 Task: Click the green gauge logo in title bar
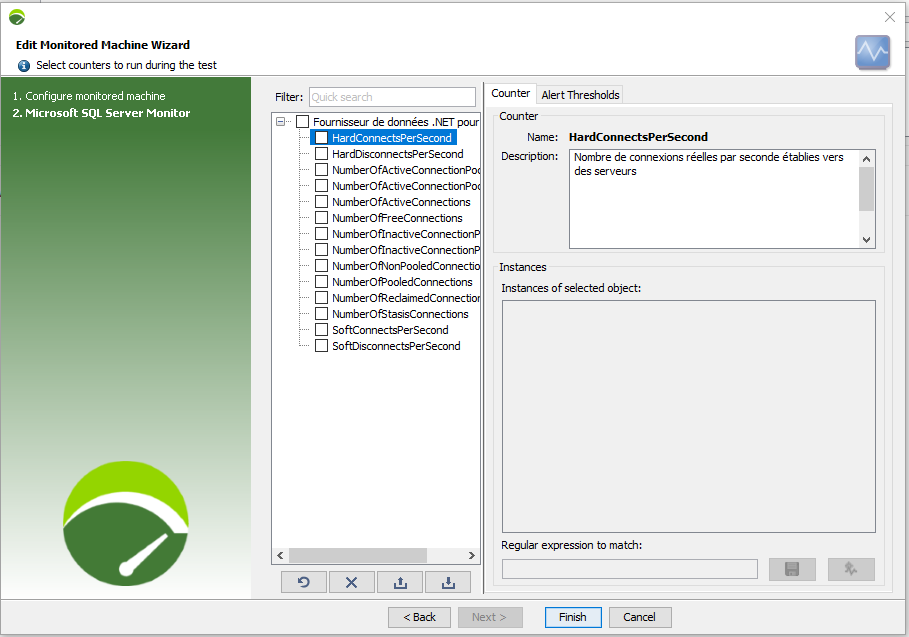coord(17,17)
